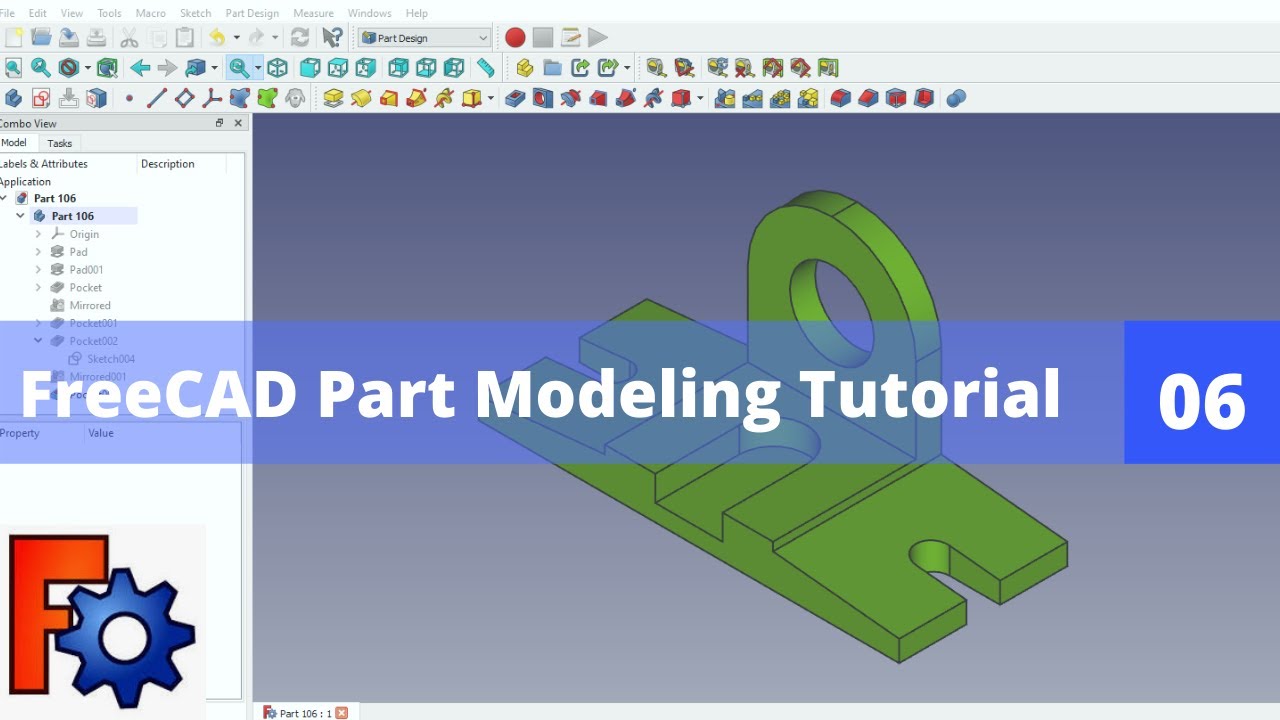The width and height of the screenshot is (1280, 720).
Task: Click the Measure distance ruler icon
Action: 485,68
